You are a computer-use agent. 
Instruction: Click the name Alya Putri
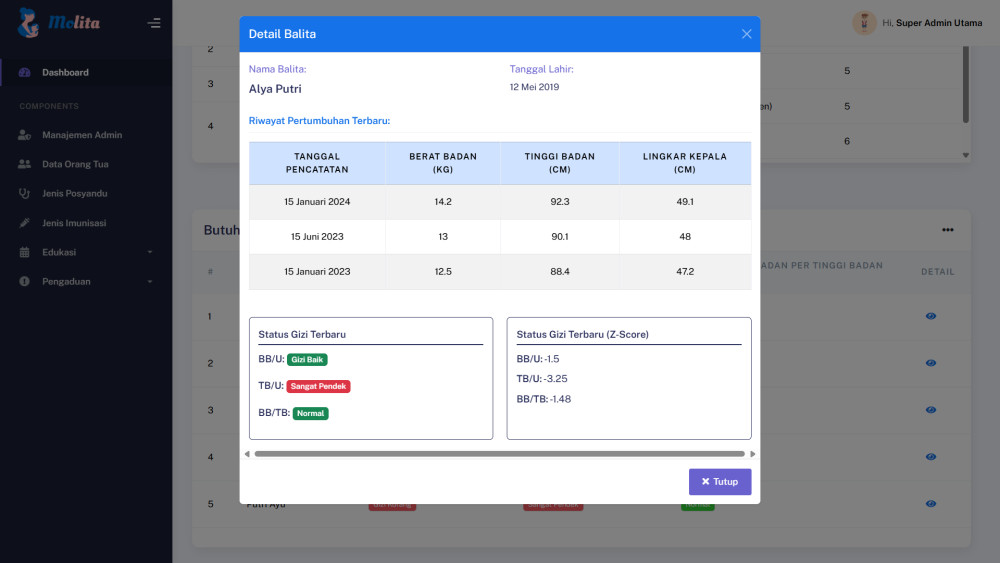275,89
